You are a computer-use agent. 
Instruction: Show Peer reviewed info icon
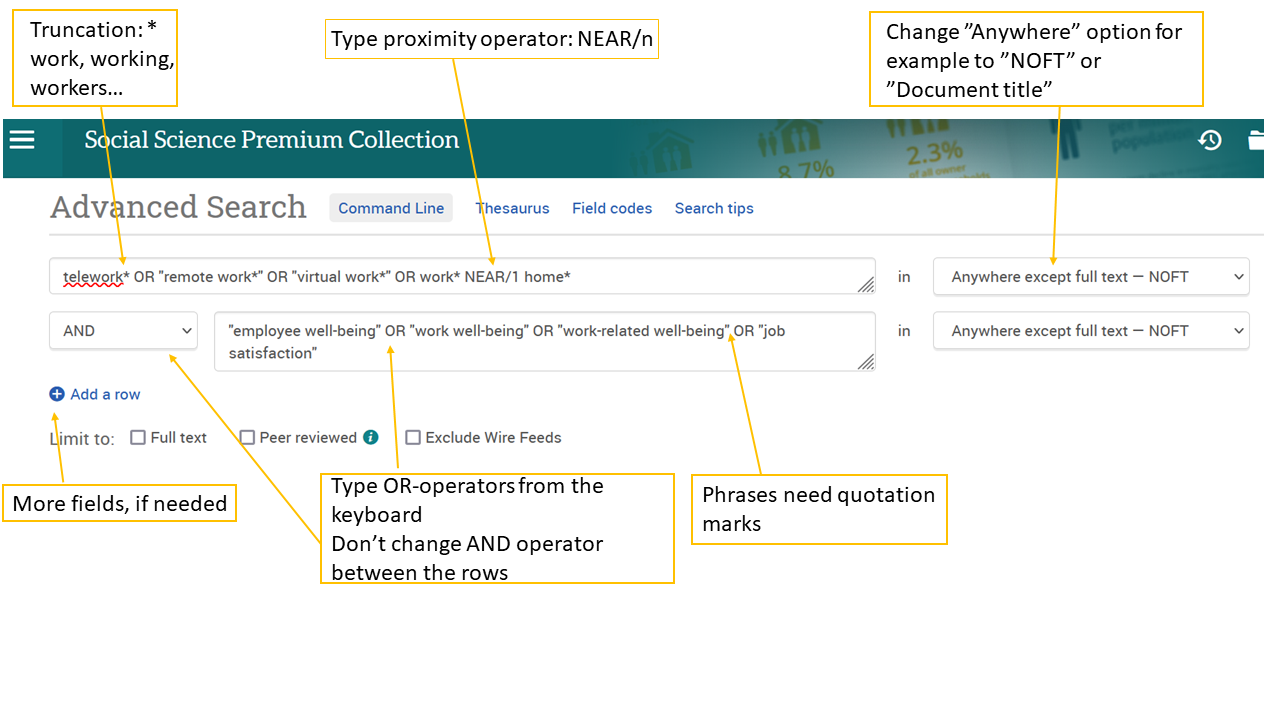click(371, 437)
